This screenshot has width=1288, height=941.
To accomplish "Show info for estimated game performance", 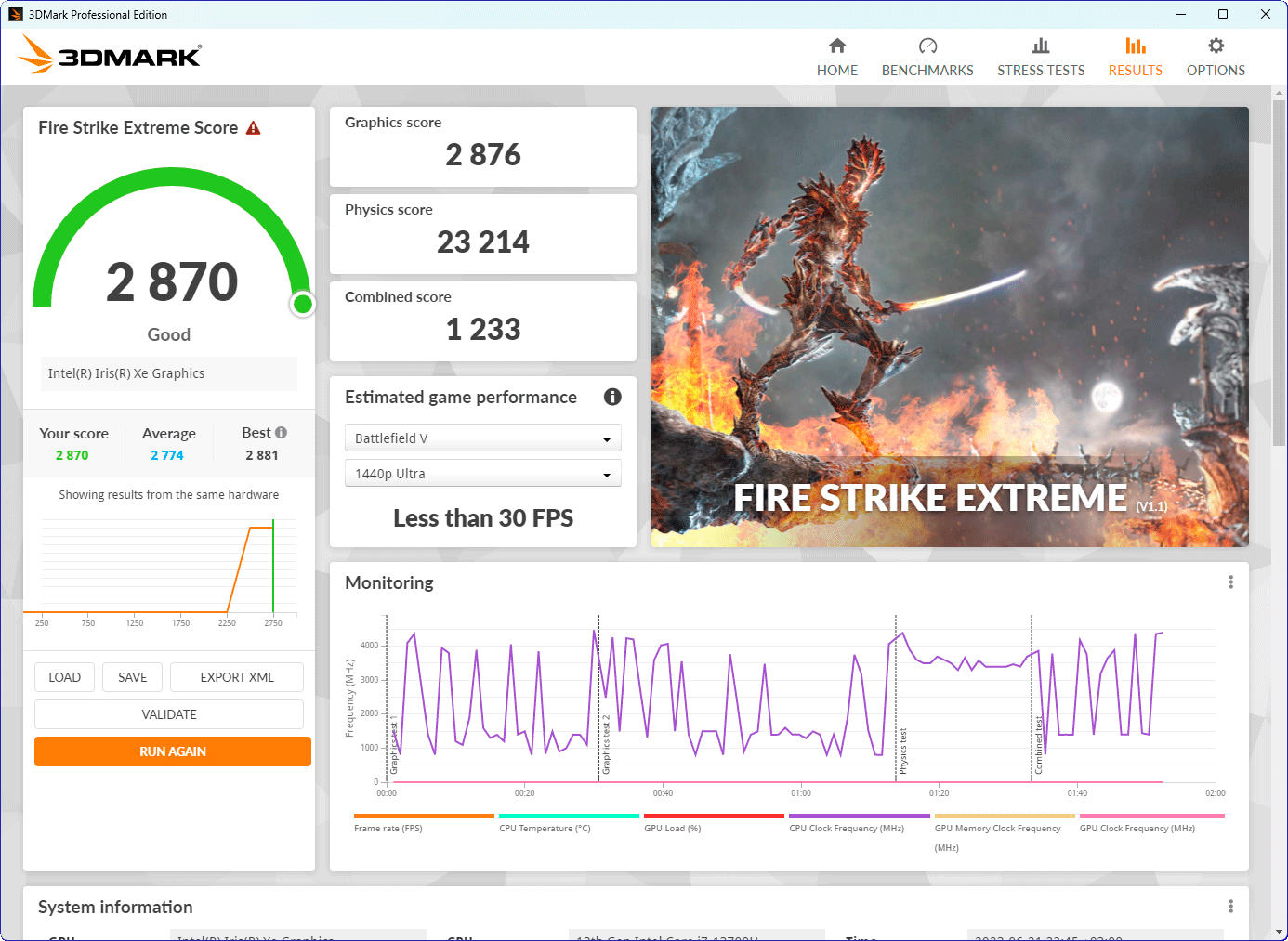I will (x=612, y=397).
